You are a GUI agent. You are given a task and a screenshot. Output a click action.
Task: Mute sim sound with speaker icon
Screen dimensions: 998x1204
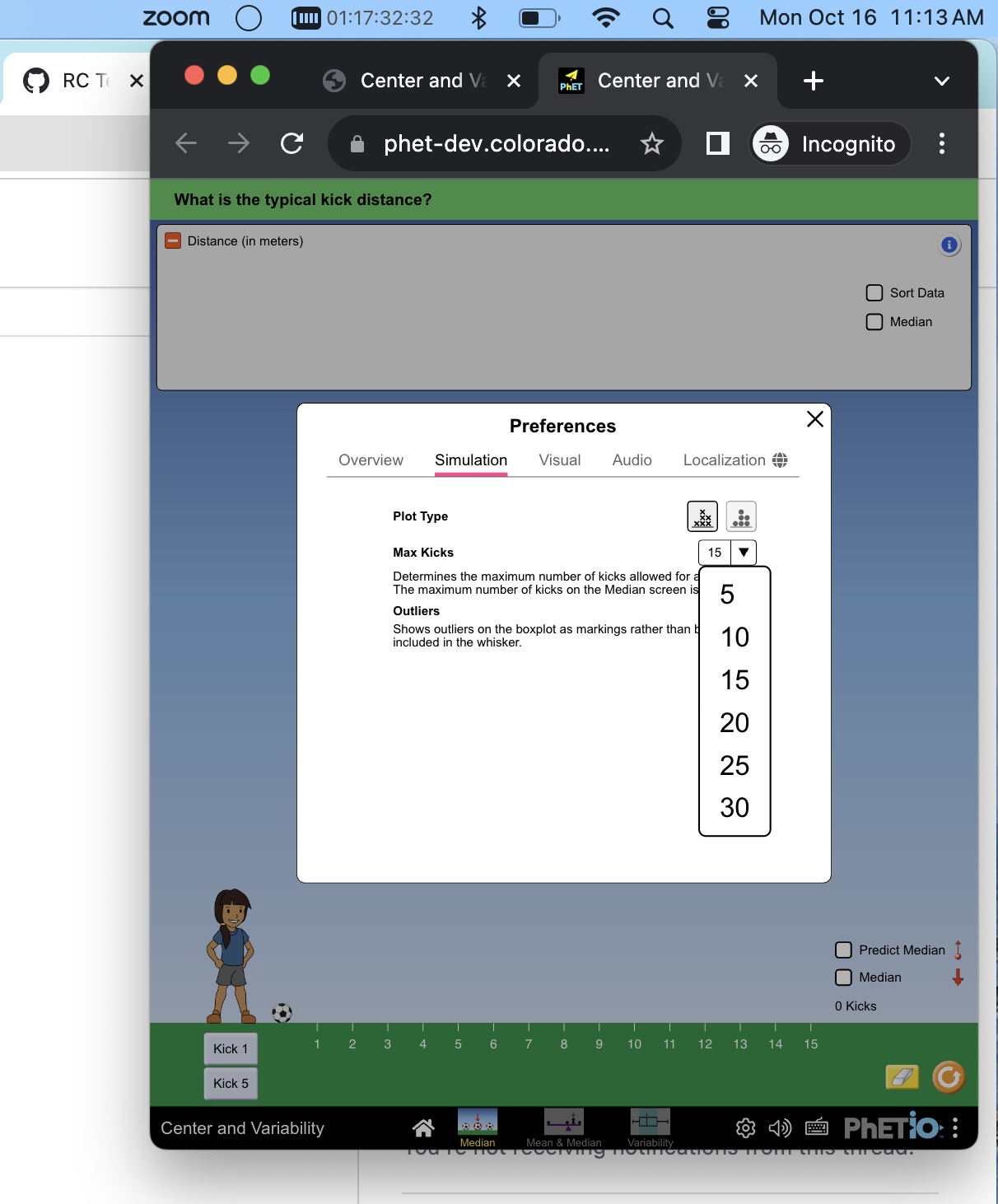pyautogui.click(x=780, y=1127)
